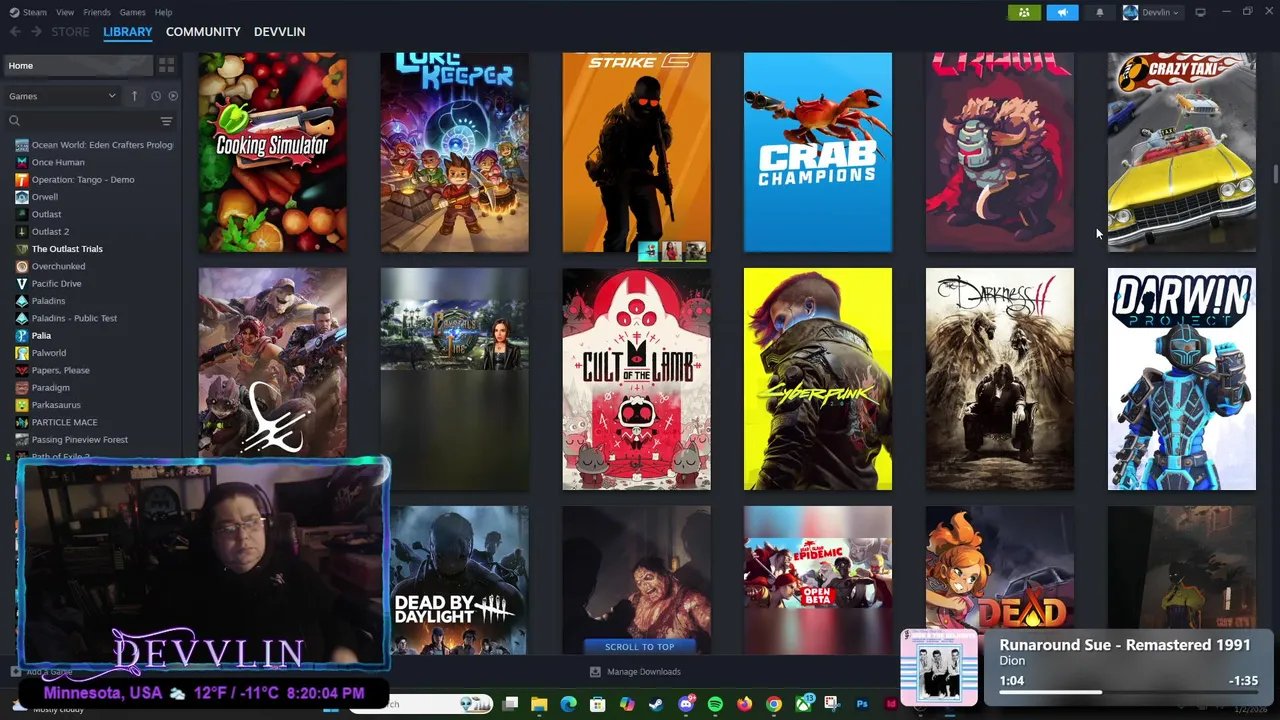Click the SCROLL TO TOP button
1280x720 pixels.
click(639, 647)
